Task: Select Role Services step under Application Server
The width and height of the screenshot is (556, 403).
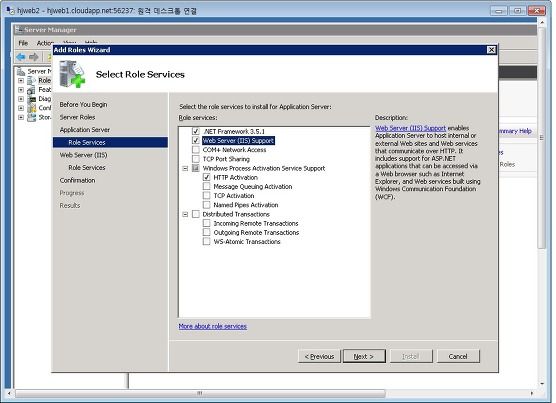Action: point(110,142)
